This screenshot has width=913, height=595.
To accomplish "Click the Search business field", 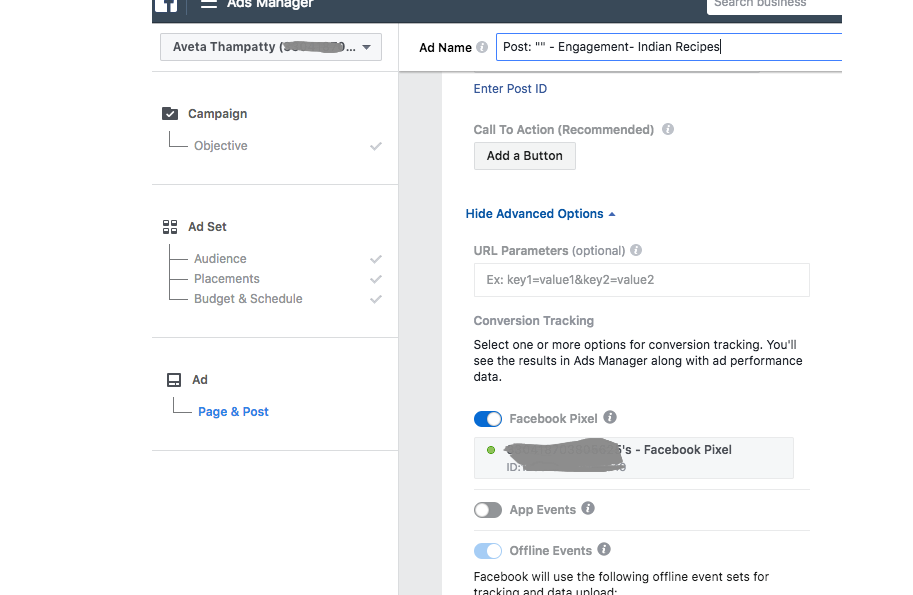I will coord(774,6).
